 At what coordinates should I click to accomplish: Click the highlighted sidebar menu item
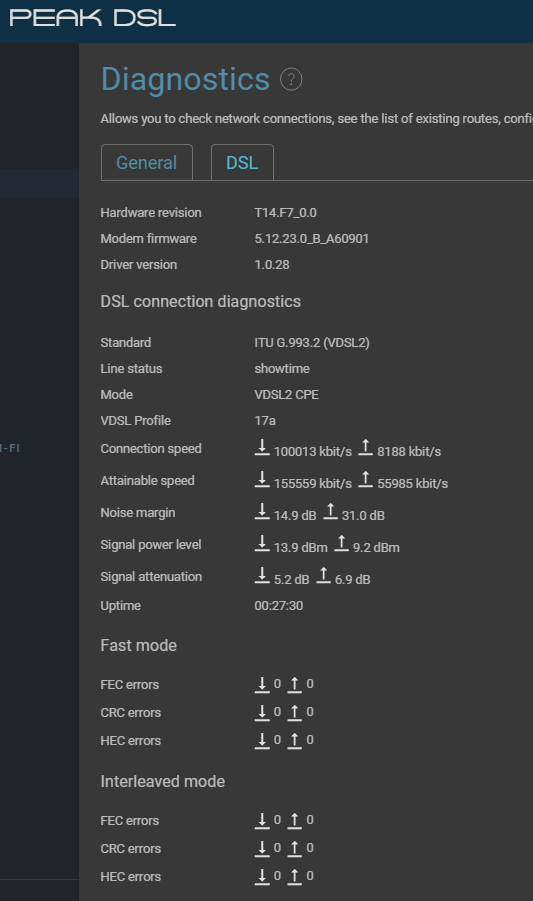(x=39, y=183)
